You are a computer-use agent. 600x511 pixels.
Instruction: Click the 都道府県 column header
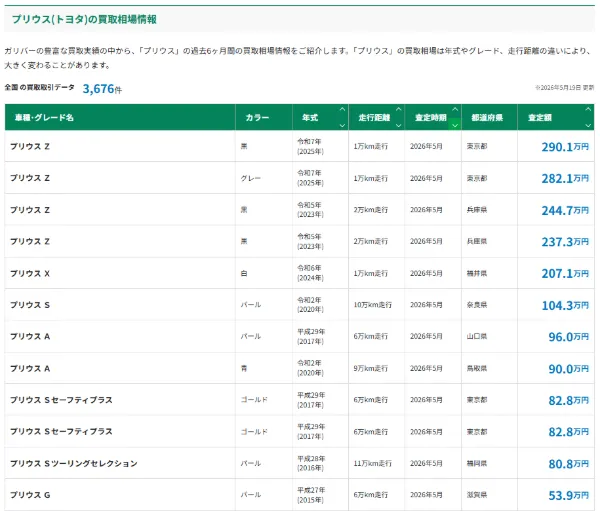point(487,118)
